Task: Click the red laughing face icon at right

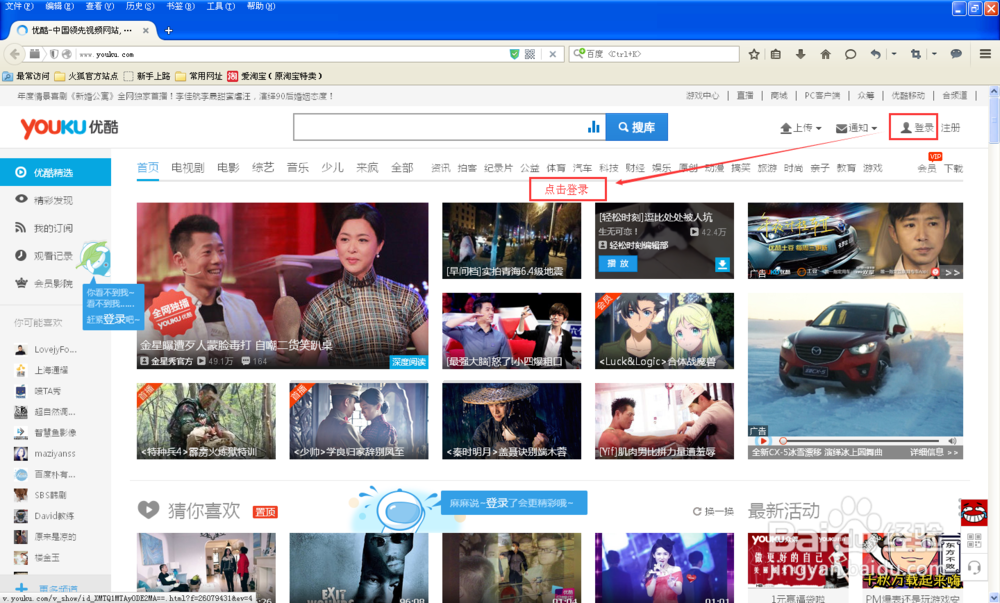Action: tap(974, 512)
